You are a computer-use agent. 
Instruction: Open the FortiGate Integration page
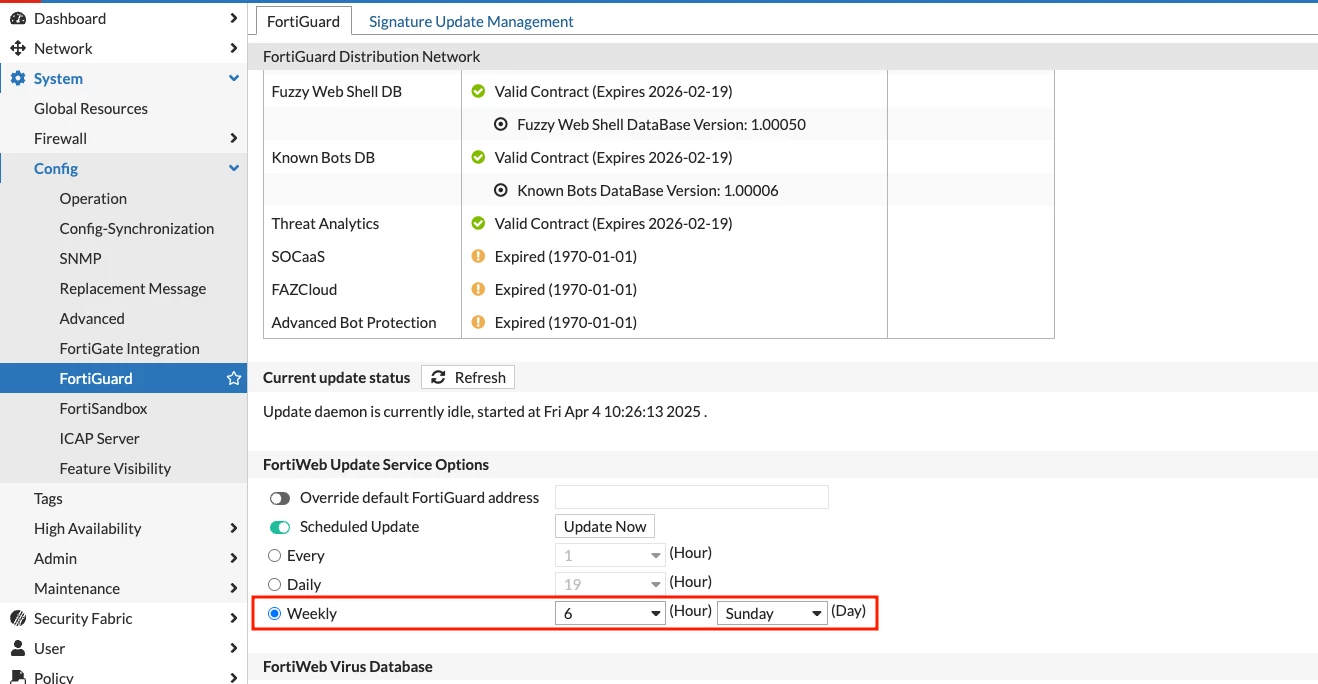(130, 348)
